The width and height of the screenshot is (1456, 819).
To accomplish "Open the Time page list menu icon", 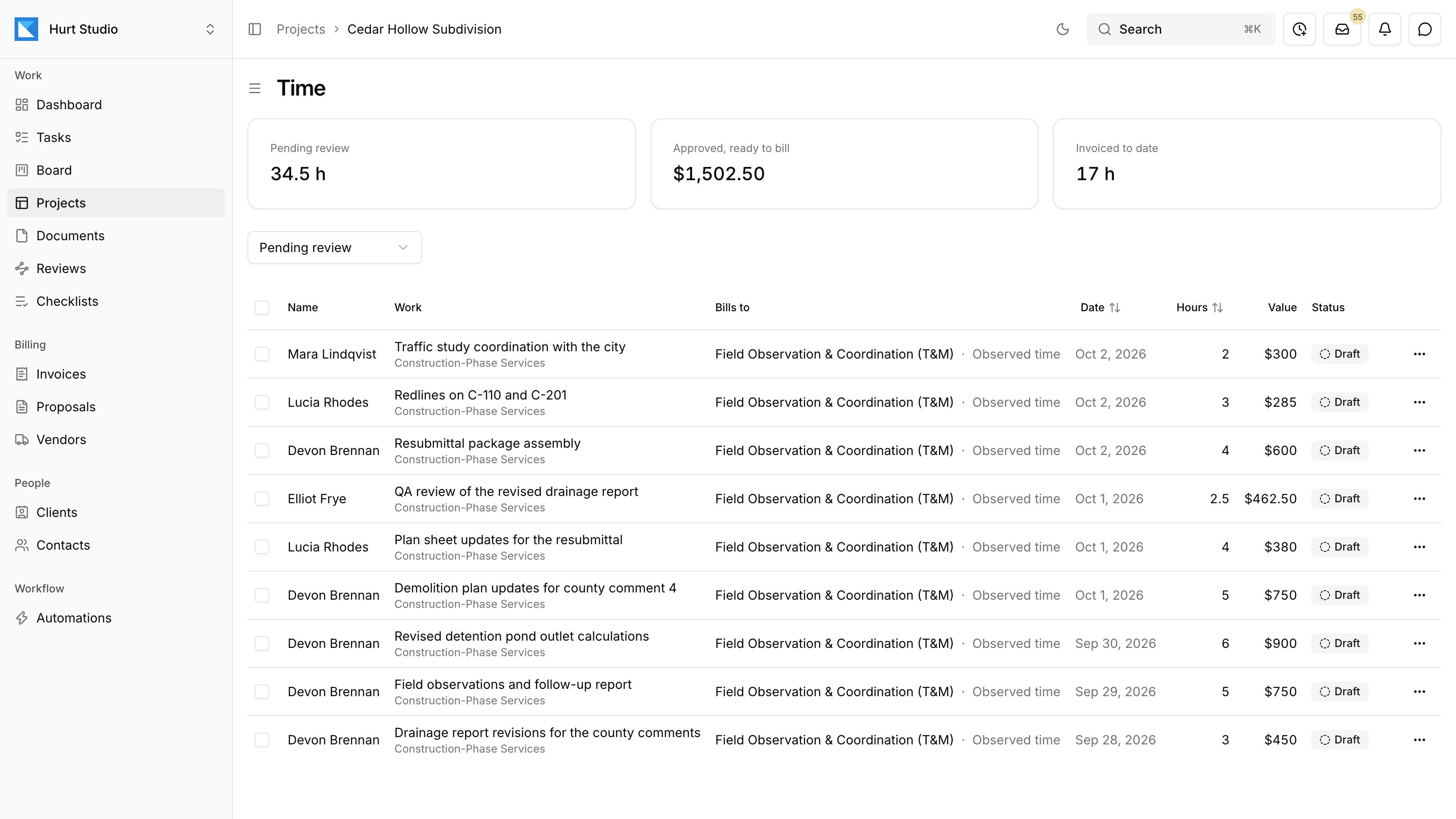I will 254,88.
